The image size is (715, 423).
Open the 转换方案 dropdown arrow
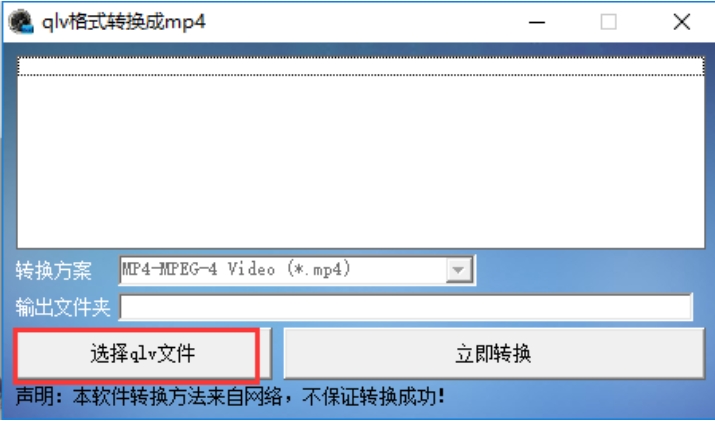[x=459, y=270]
